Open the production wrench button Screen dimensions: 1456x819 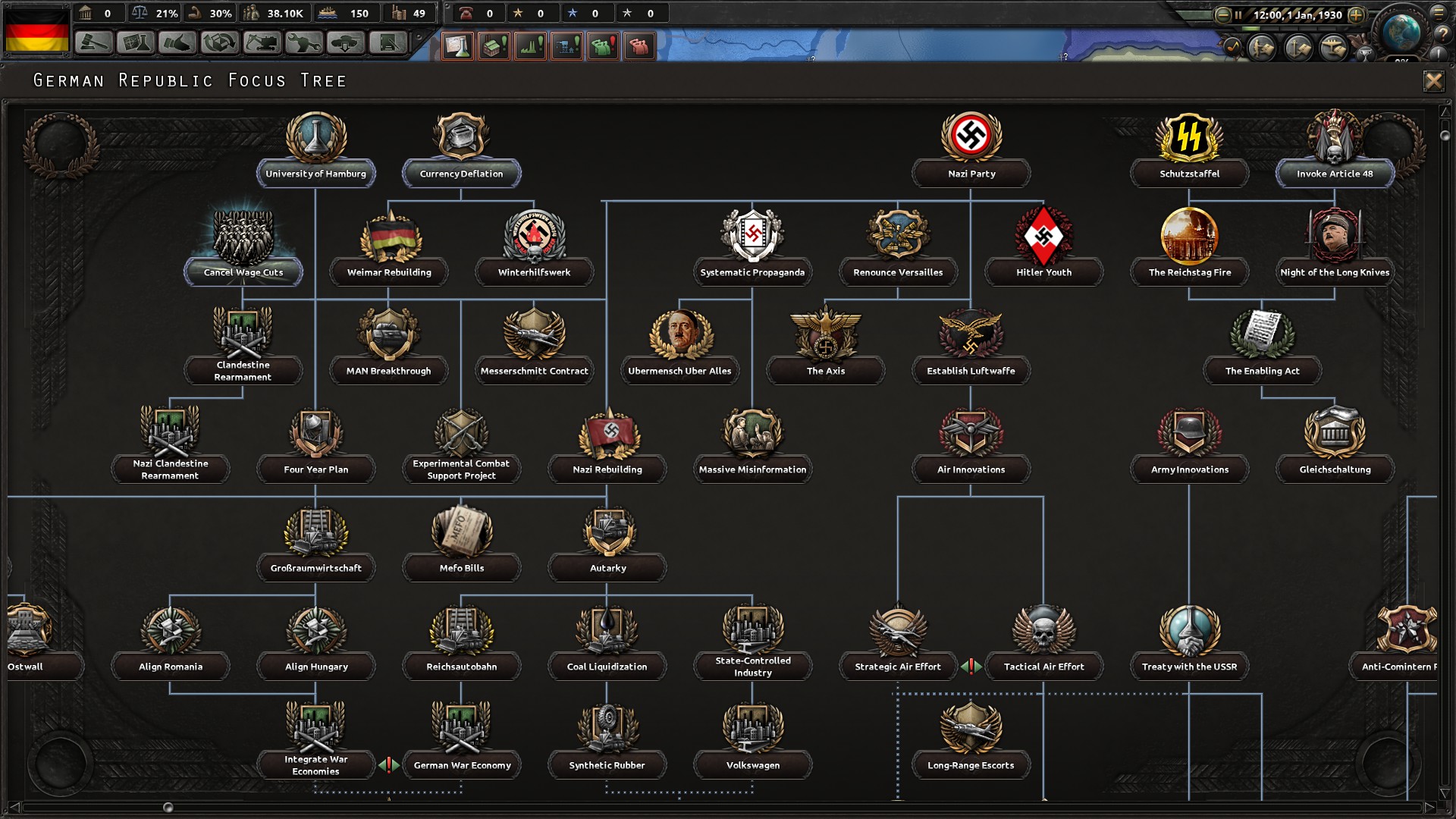(303, 43)
